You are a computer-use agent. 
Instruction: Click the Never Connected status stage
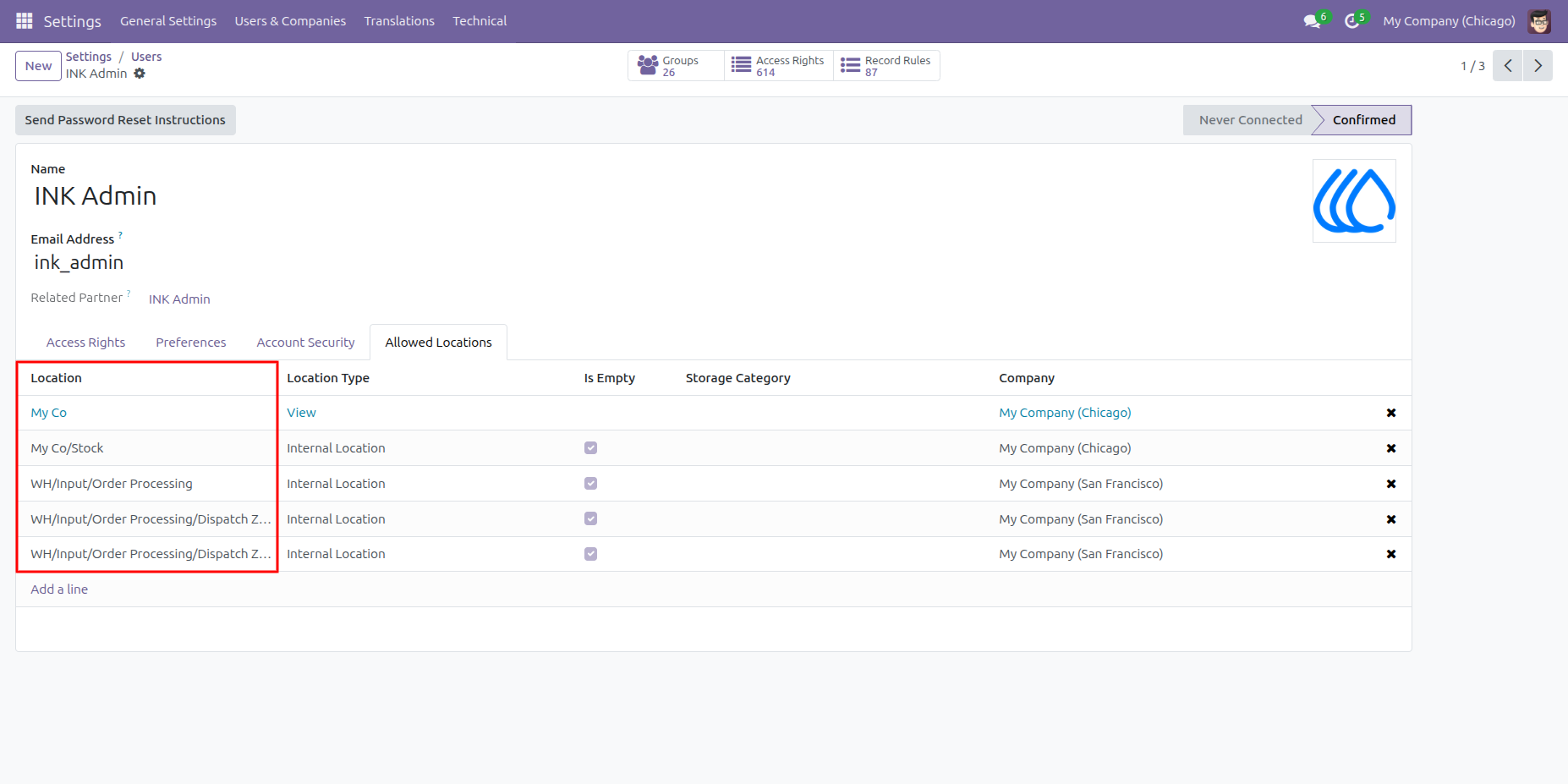pyautogui.click(x=1249, y=120)
